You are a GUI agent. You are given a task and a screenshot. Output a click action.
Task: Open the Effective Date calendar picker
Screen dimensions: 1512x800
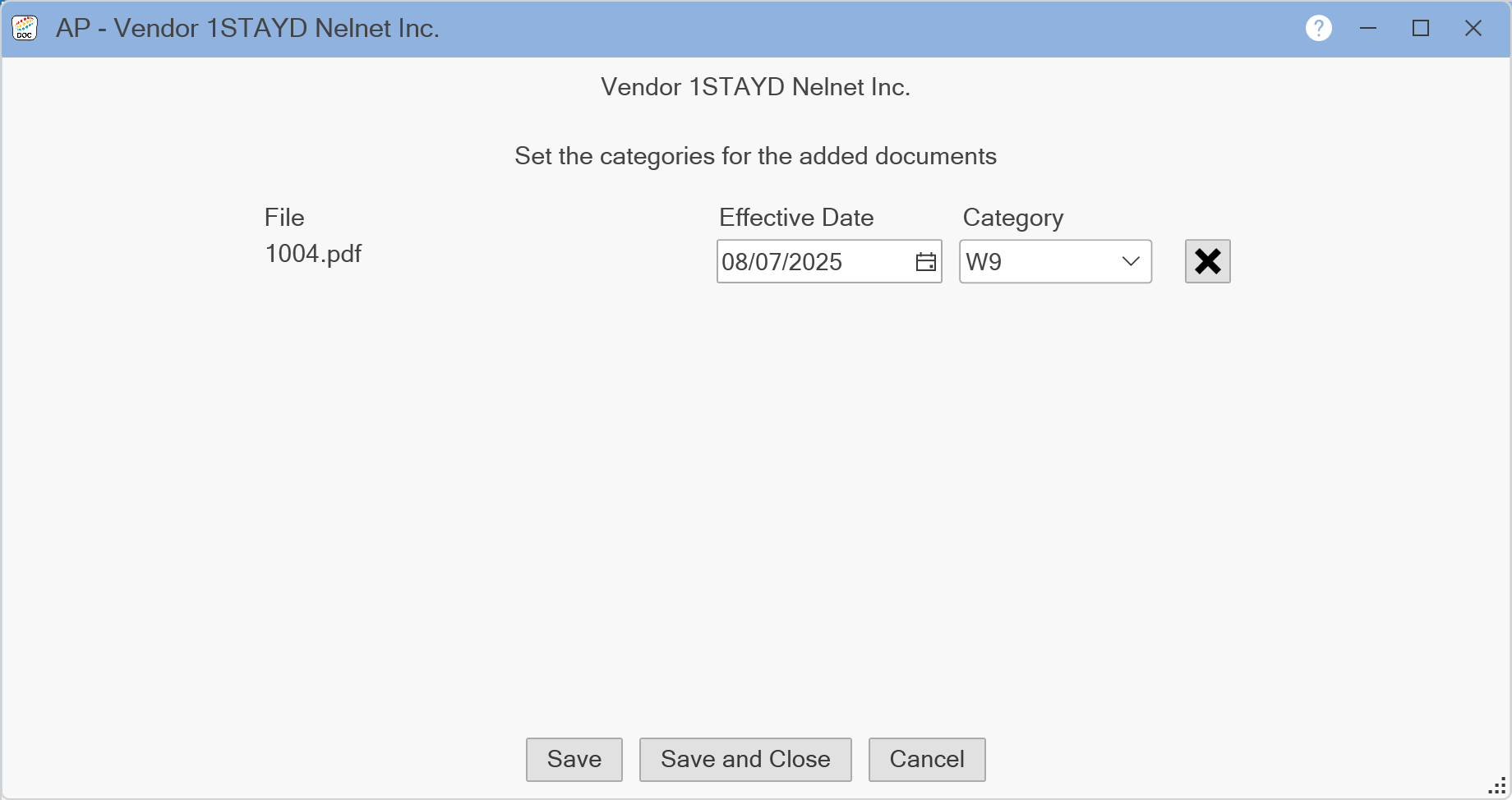[x=925, y=262]
